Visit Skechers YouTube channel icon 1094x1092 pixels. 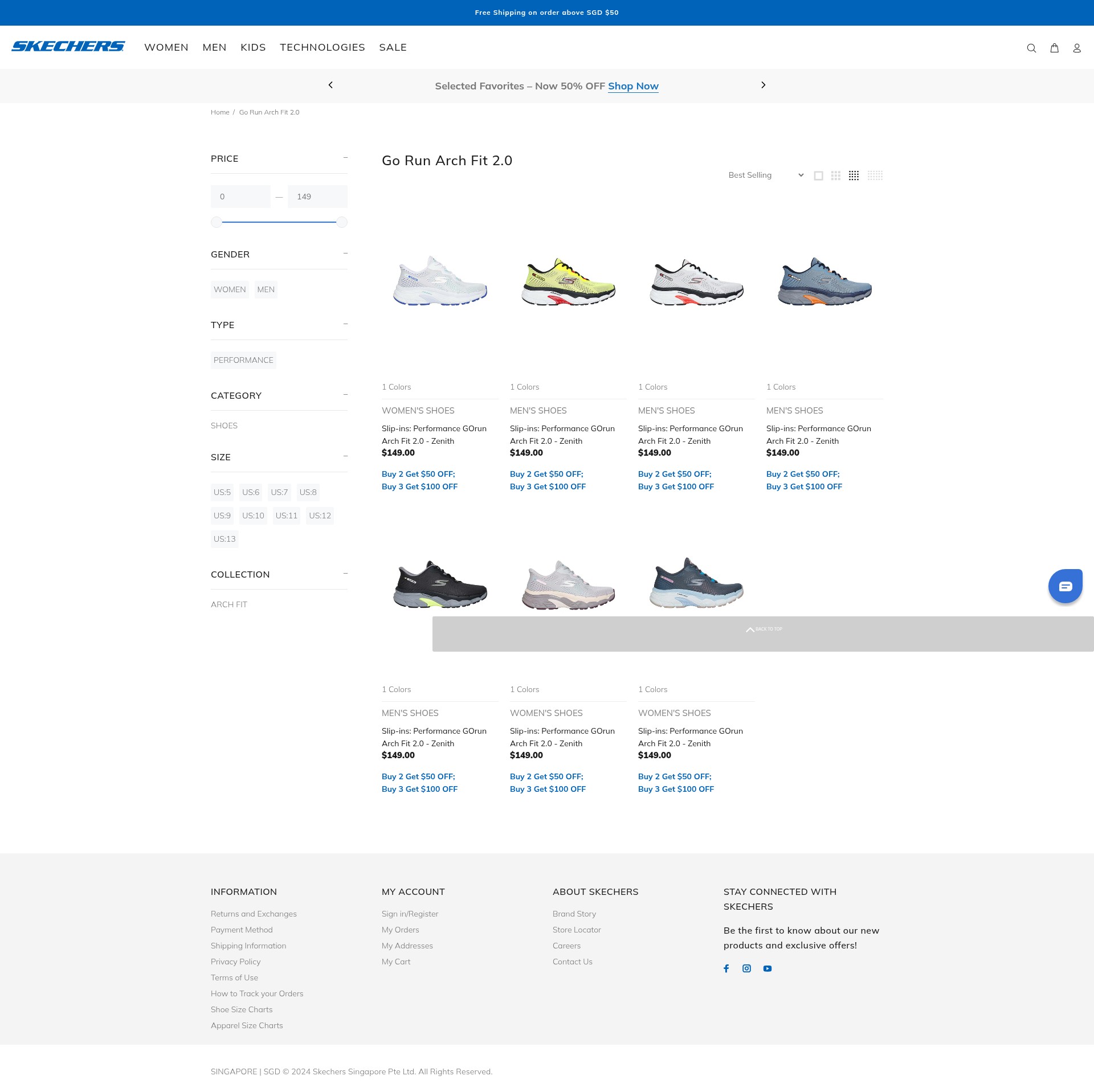click(x=768, y=968)
